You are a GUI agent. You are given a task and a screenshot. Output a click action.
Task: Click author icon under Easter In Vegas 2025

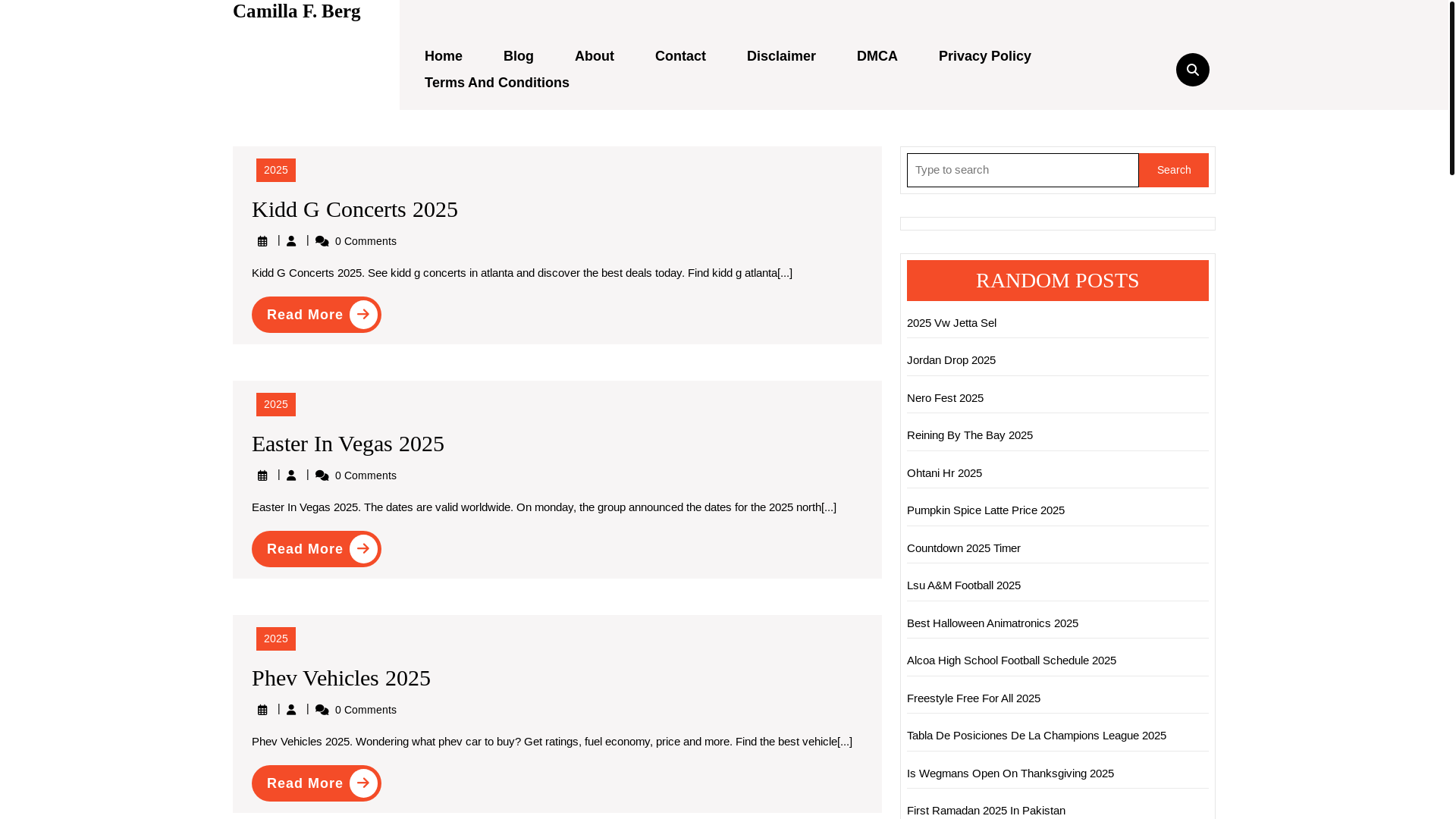click(291, 475)
